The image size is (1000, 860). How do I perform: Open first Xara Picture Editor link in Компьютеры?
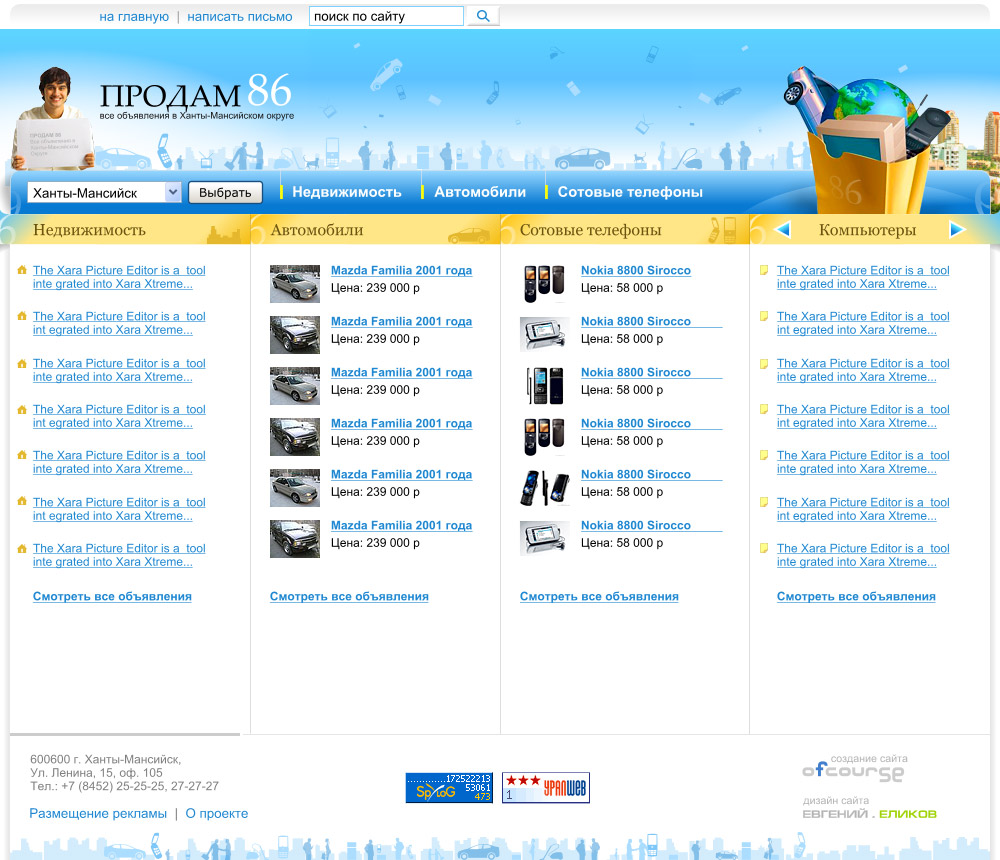863,277
